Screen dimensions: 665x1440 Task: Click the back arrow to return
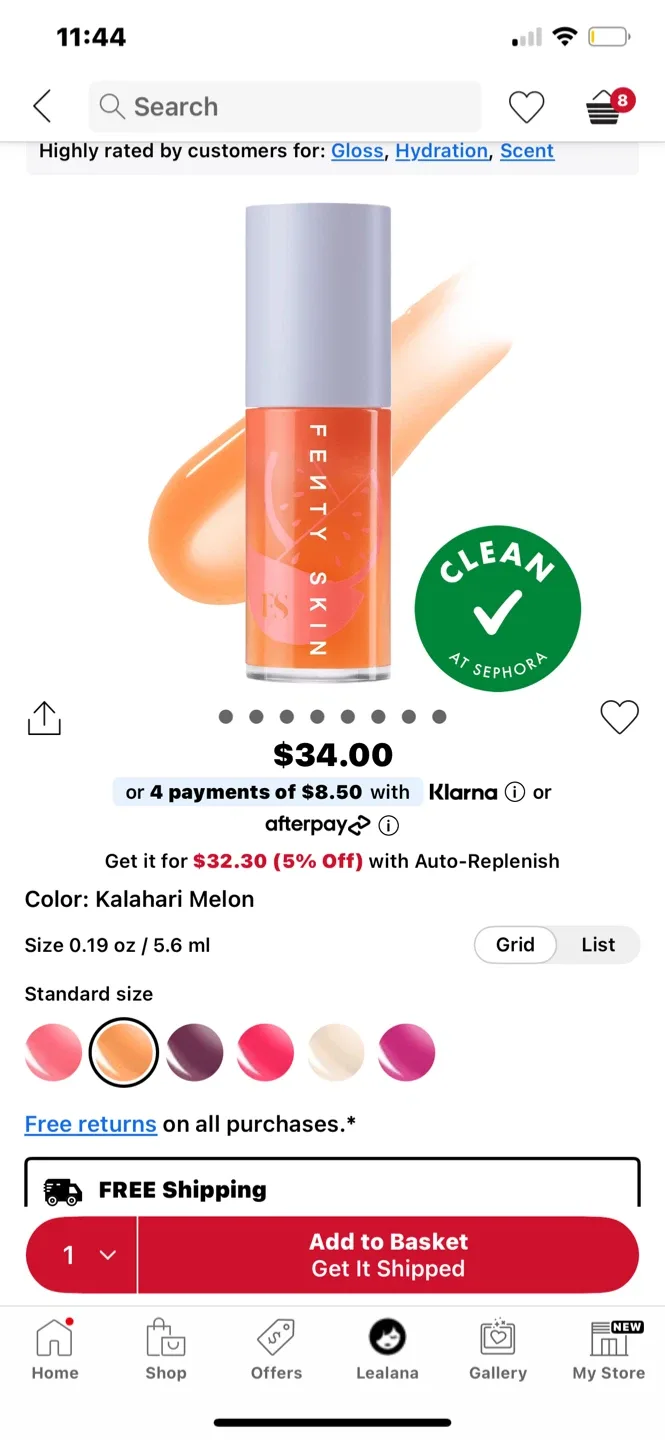pyautogui.click(x=41, y=106)
